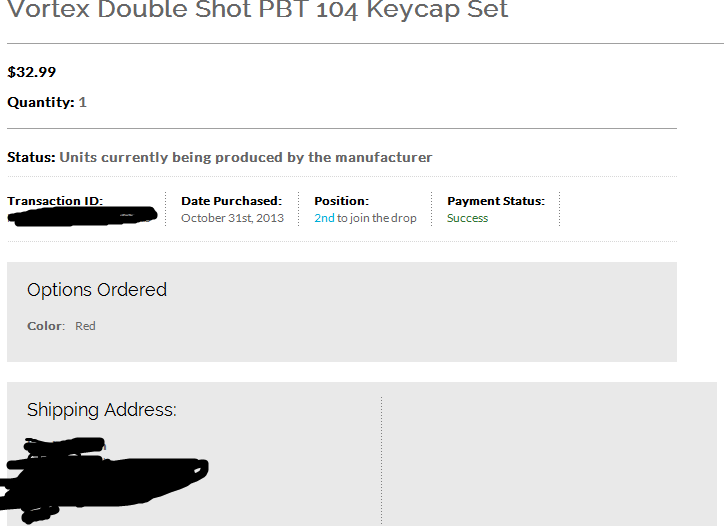The width and height of the screenshot is (724, 526).
Task: Click the Options Ordered heading
Action: click(x=97, y=290)
